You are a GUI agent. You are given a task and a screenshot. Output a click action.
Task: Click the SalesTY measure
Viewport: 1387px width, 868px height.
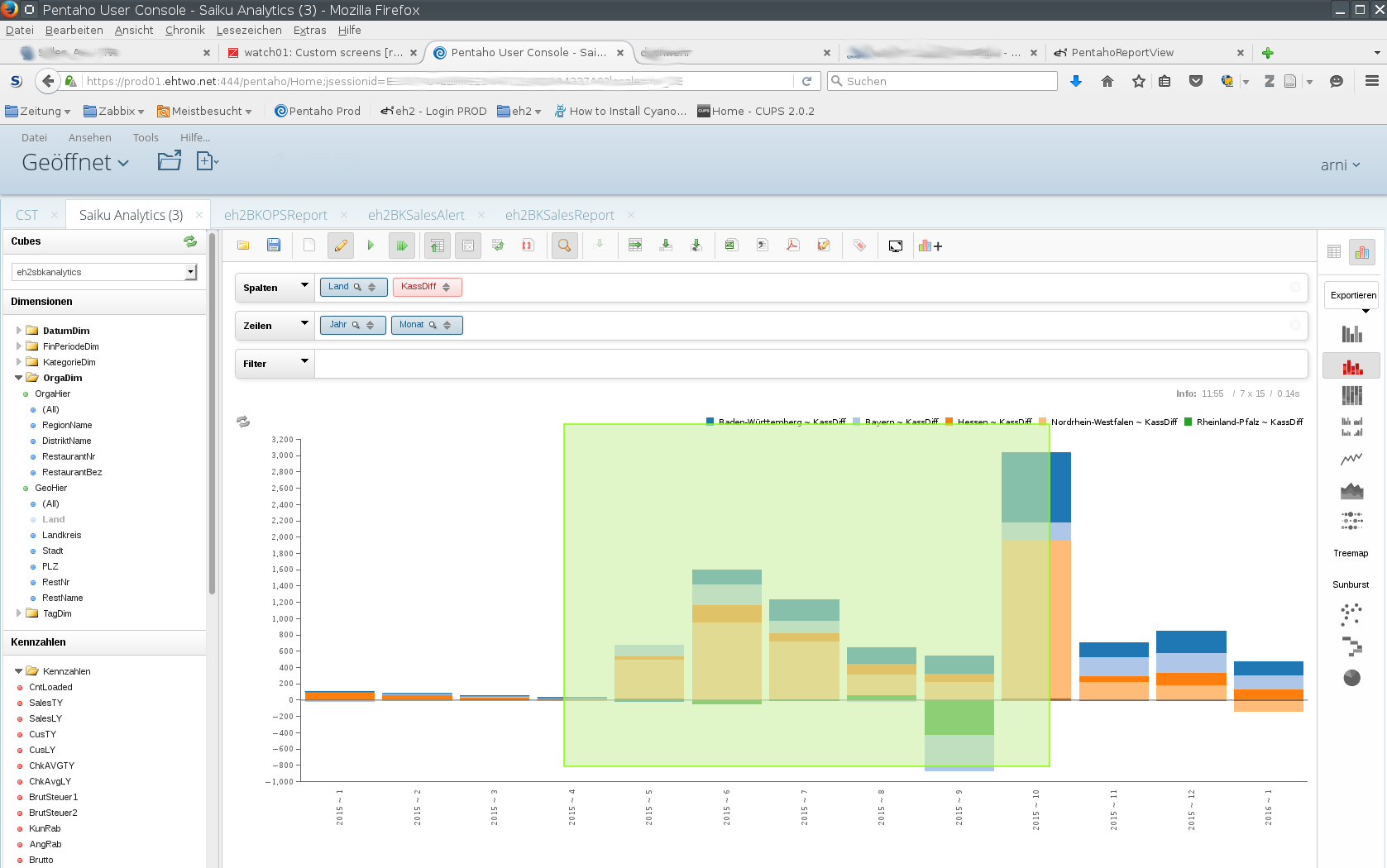click(x=45, y=703)
